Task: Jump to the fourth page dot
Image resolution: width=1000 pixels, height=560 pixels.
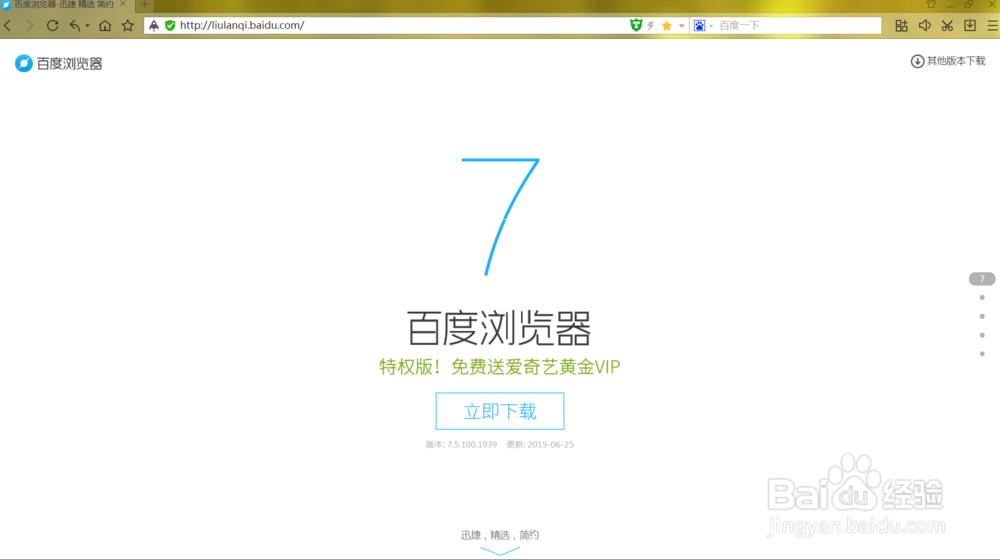Action: [x=982, y=335]
